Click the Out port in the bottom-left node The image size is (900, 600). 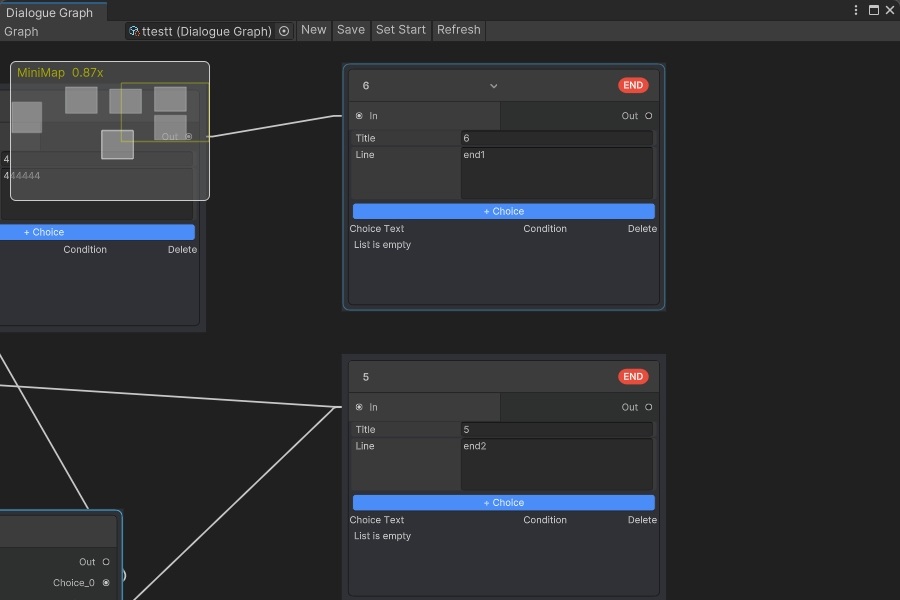point(106,562)
